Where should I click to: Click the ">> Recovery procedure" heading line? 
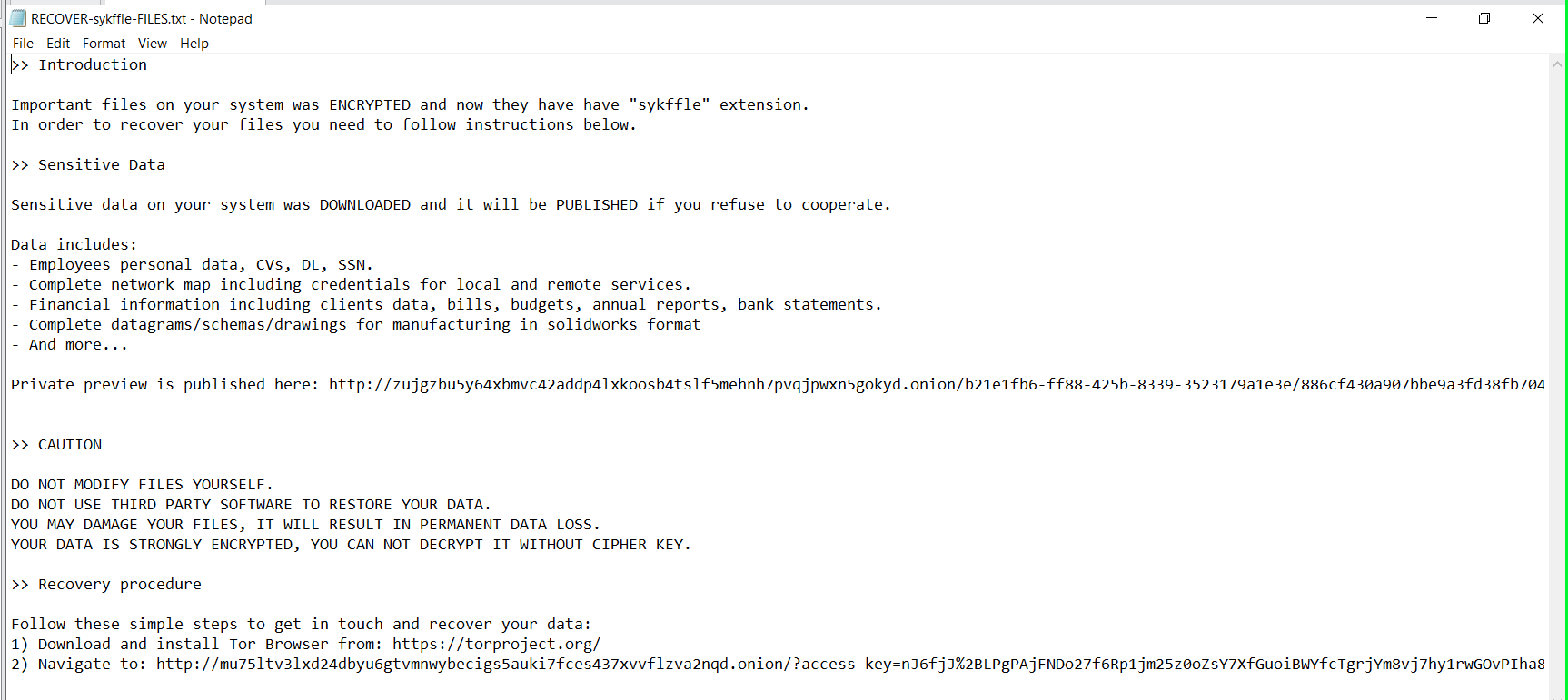[119, 585]
